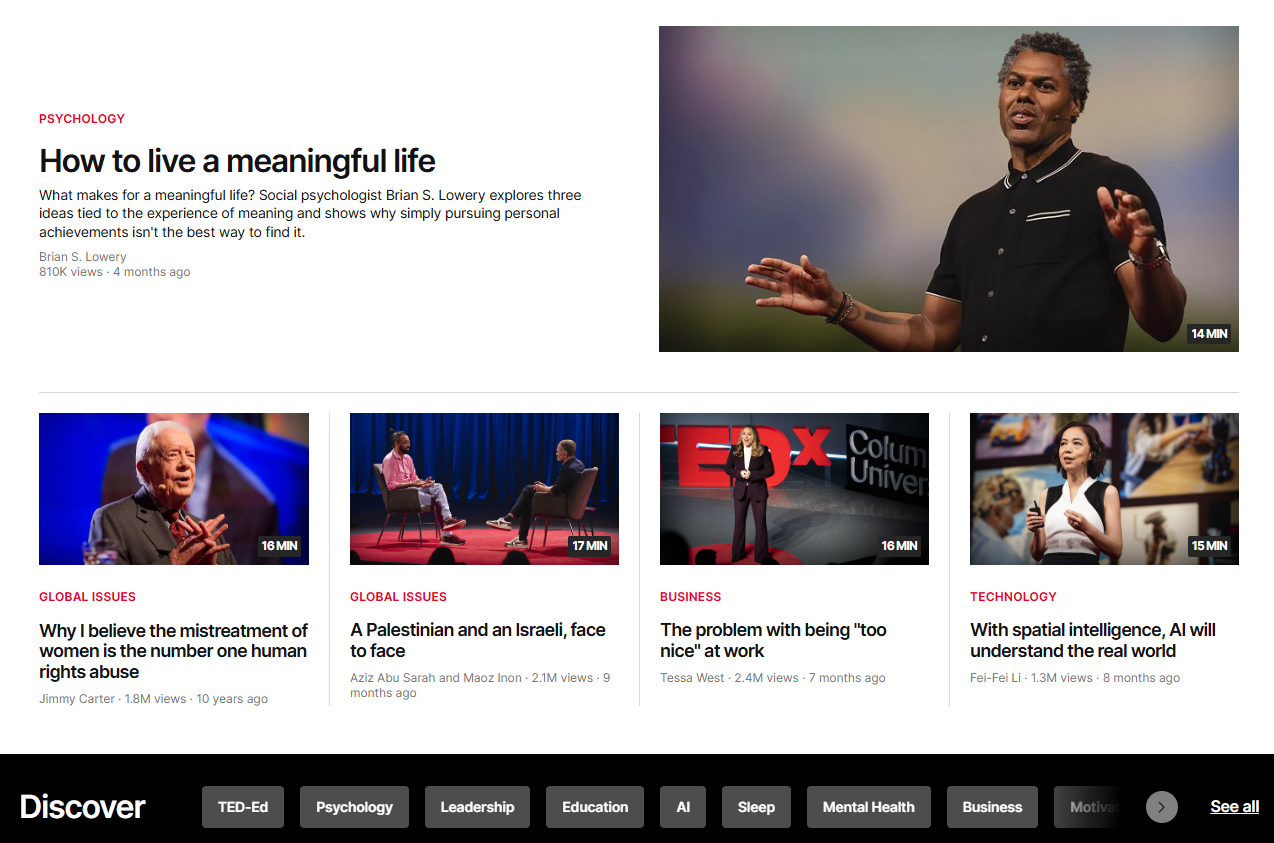Click GLOBAL ISSUES label above Jimmy Carter talk
The image size is (1274, 843).
point(87,597)
